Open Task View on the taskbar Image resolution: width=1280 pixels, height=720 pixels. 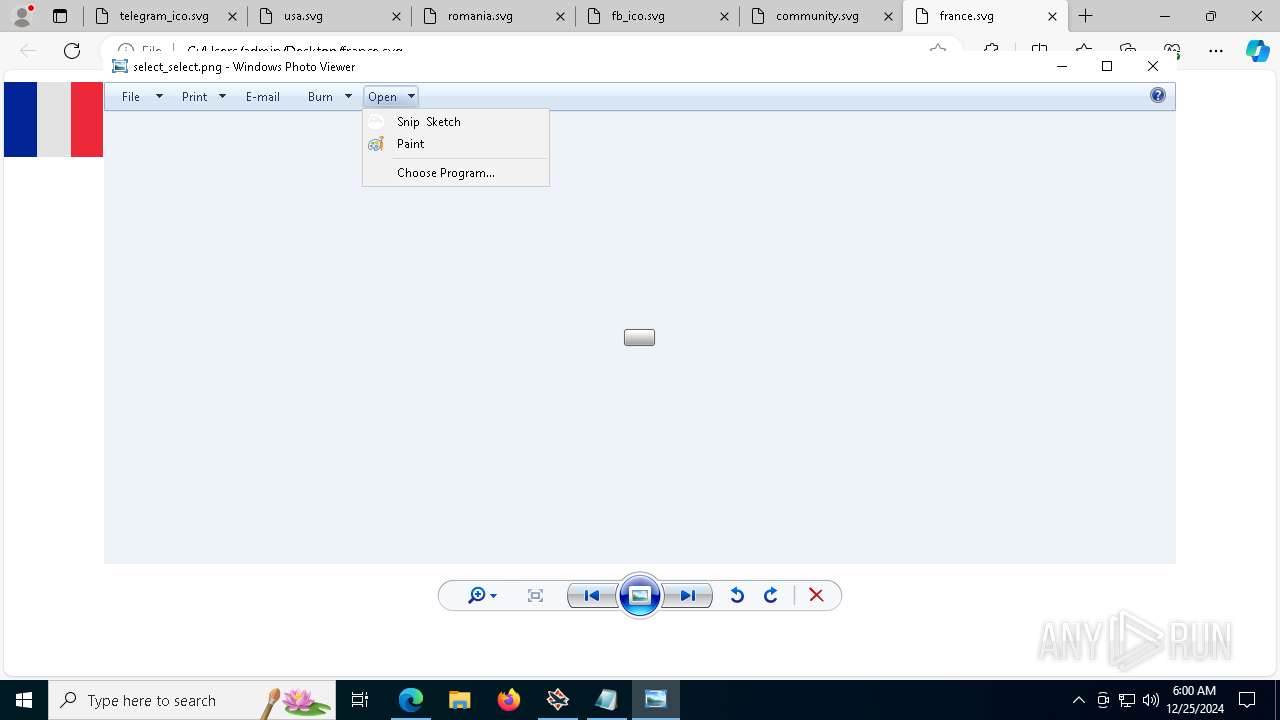(360, 700)
